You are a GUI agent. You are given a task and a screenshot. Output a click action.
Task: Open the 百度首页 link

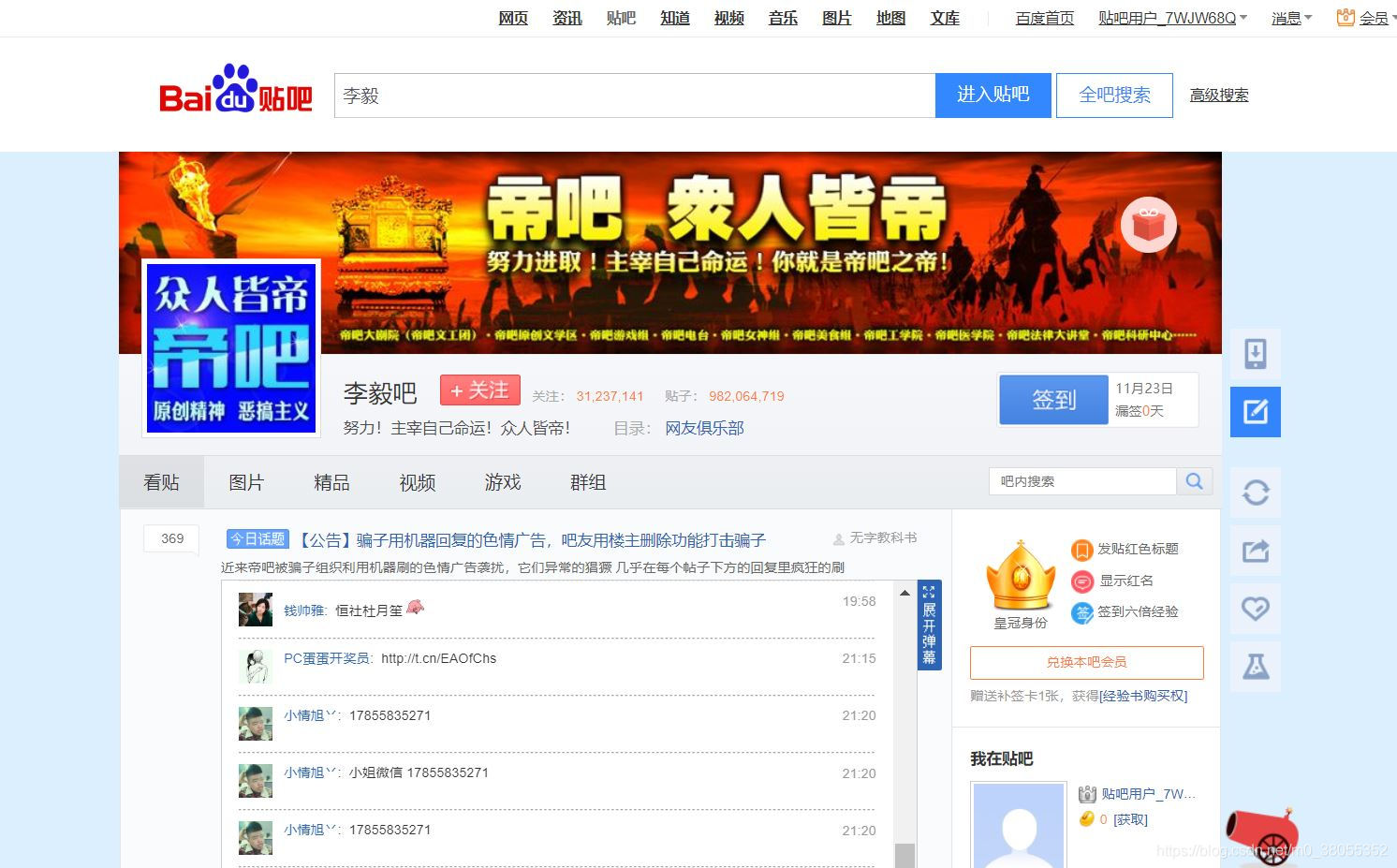[1045, 18]
